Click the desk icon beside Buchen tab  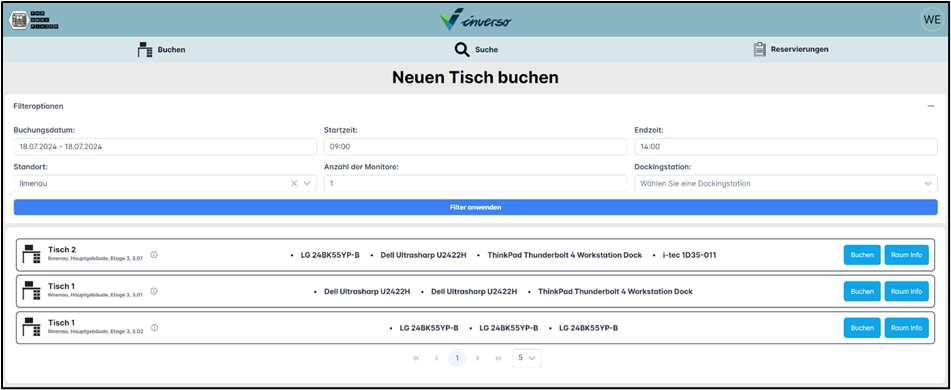tap(145, 50)
